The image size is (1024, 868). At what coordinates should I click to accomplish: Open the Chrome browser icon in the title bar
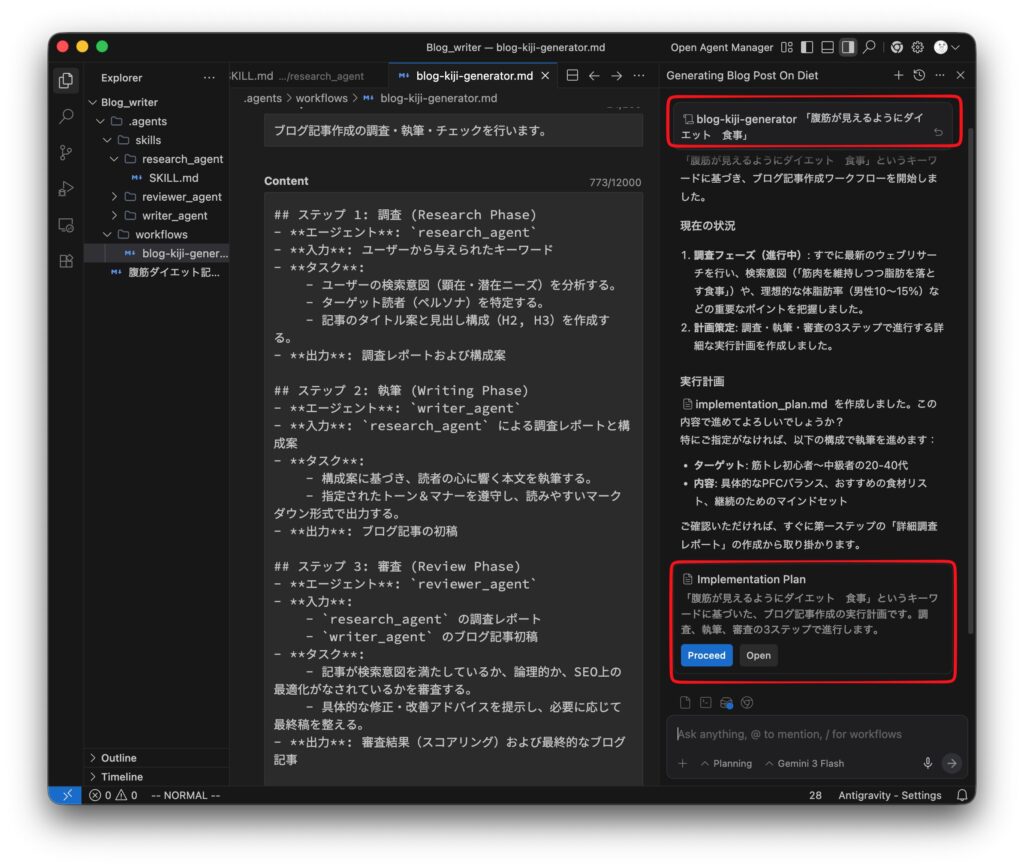[x=897, y=47]
